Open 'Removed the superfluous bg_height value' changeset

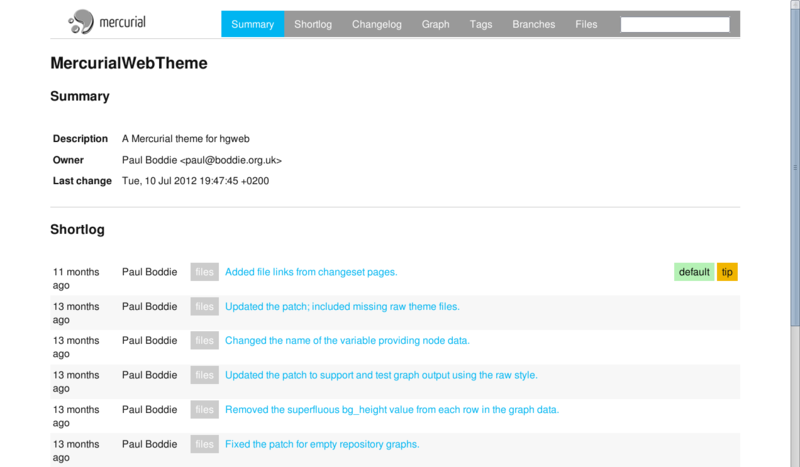pos(392,409)
